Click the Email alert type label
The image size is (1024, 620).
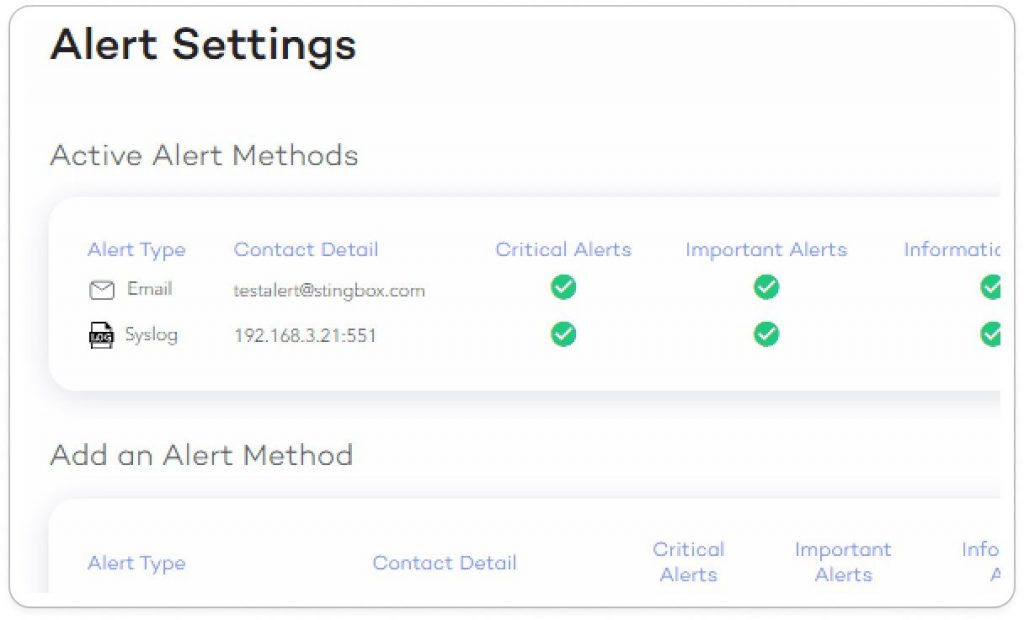tap(150, 289)
